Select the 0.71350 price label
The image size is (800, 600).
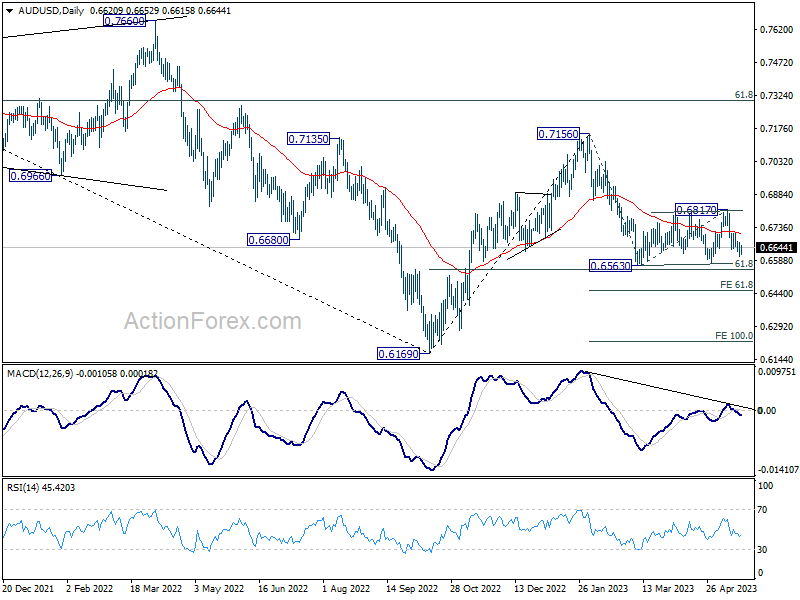click(309, 139)
